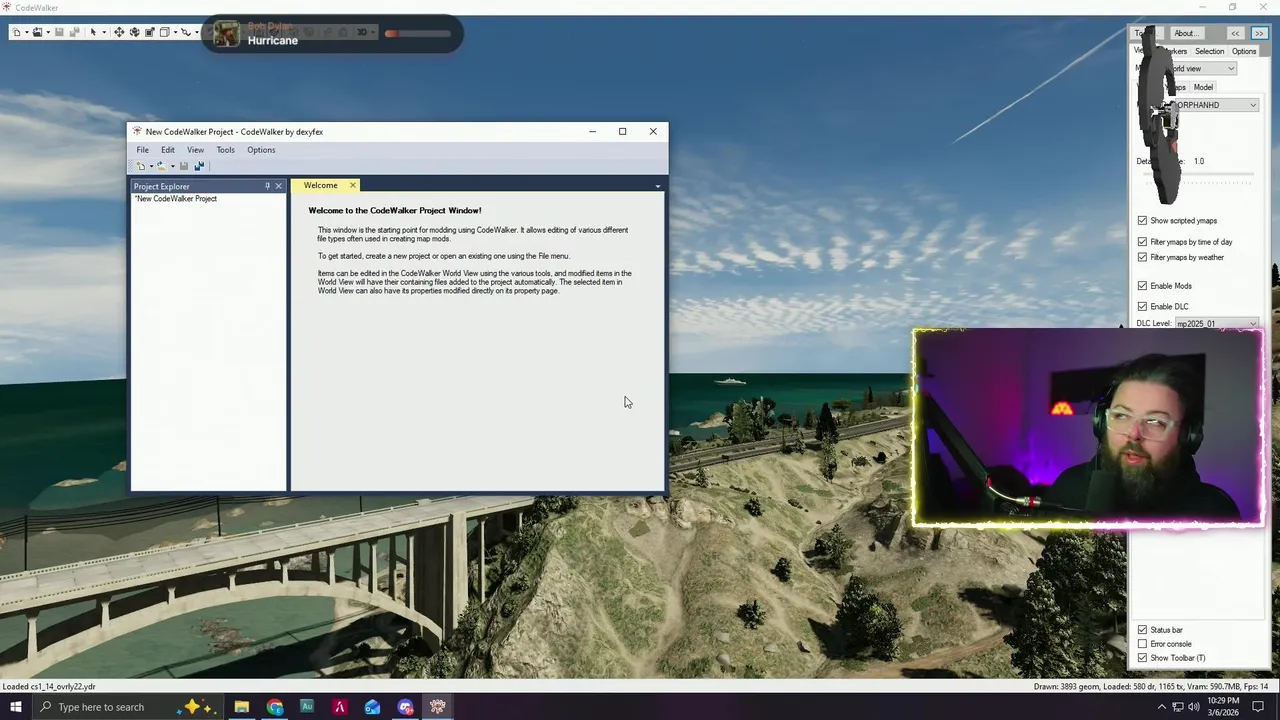Open Google Chrome from taskbar

coord(274,707)
